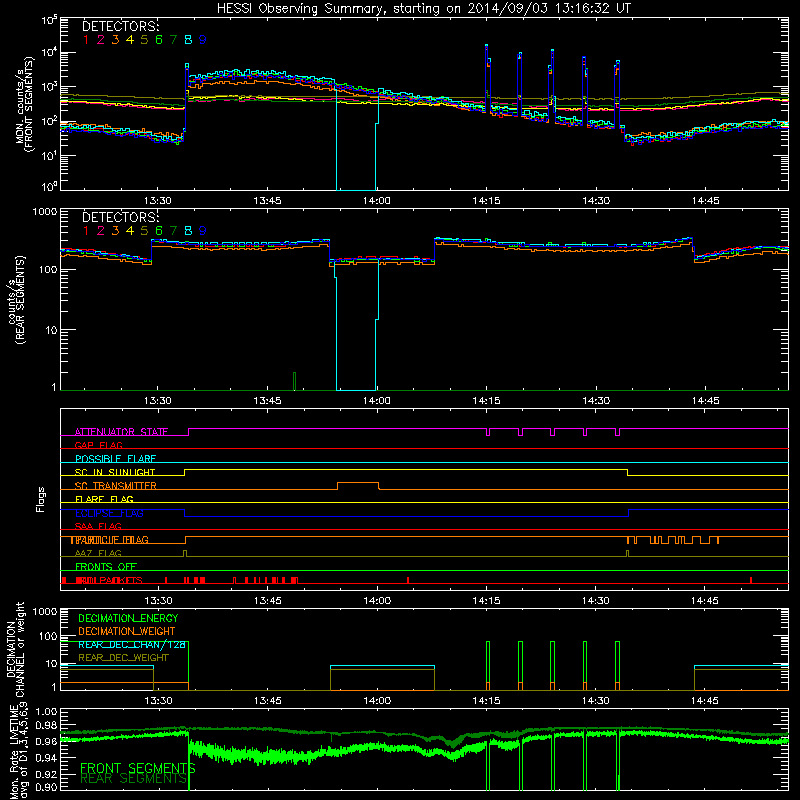
Task: Select the DETECTORS: label in rear segments plot
Action: (120, 217)
